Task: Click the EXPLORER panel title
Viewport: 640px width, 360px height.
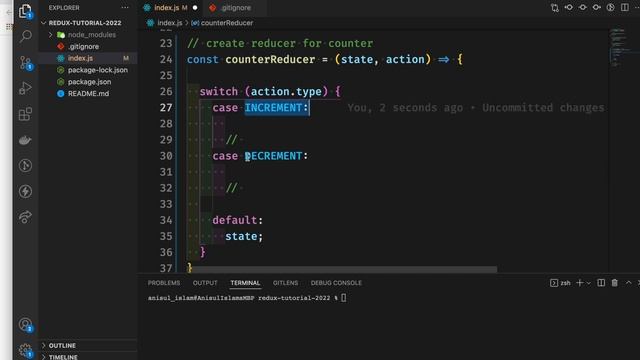Action: pyautogui.click(x=64, y=7)
